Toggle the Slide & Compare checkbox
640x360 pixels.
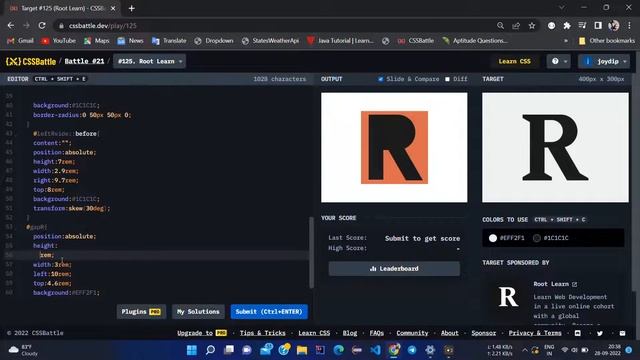[380, 79]
